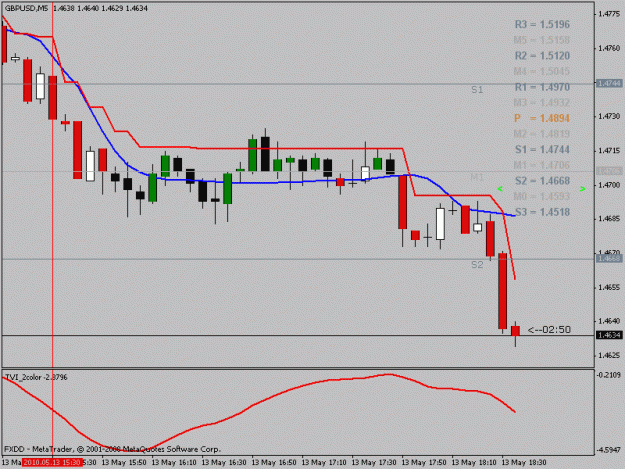Click the 1.4634 current price tag
The image size is (625, 469).
[x=609, y=336]
